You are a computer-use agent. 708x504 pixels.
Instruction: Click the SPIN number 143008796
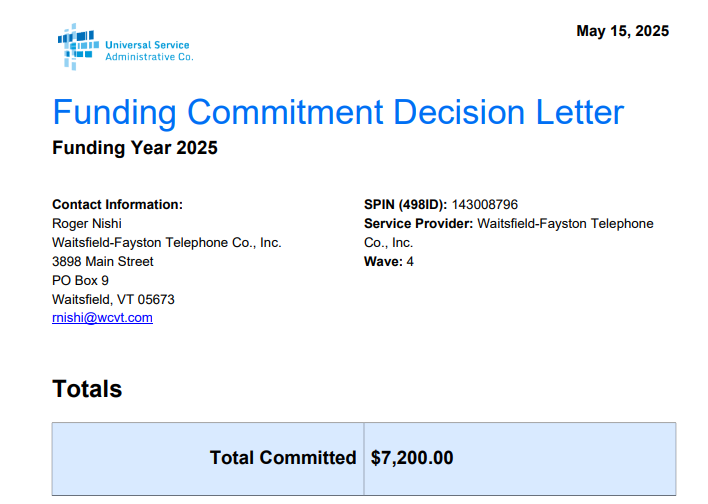click(485, 204)
